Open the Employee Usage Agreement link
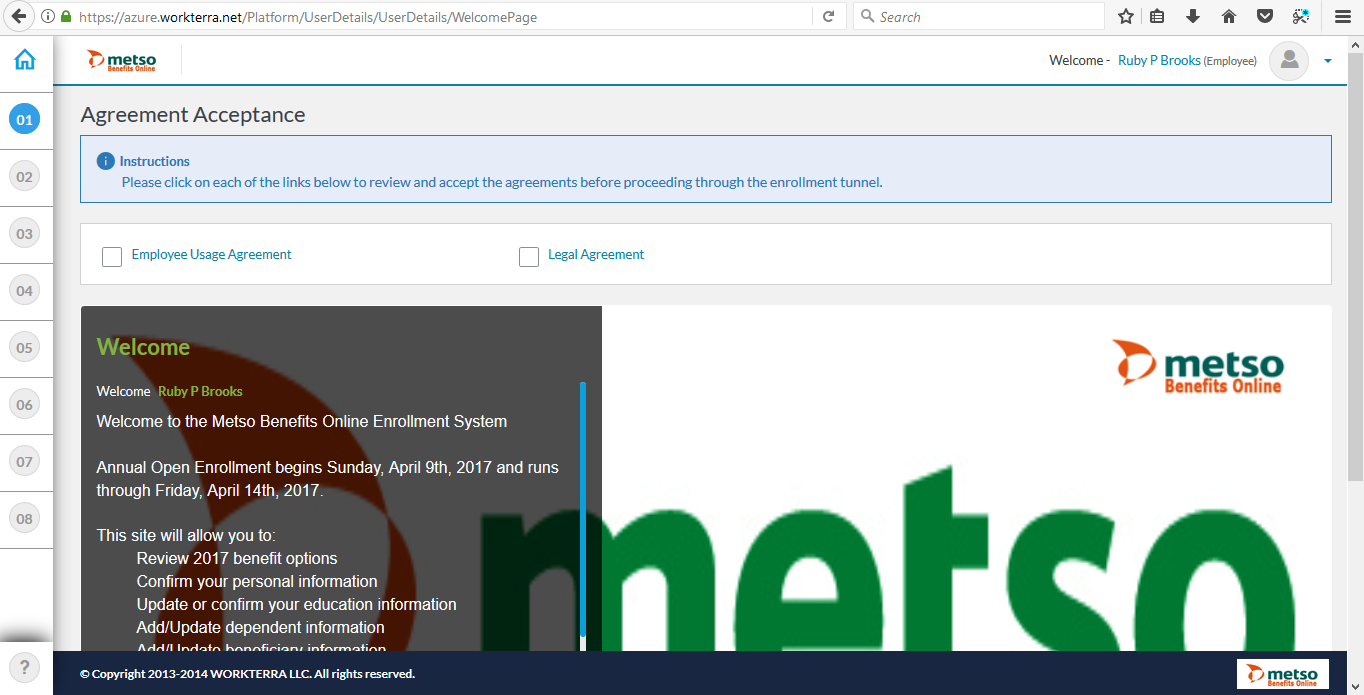Screen dimensions: 1364x695 (211, 255)
